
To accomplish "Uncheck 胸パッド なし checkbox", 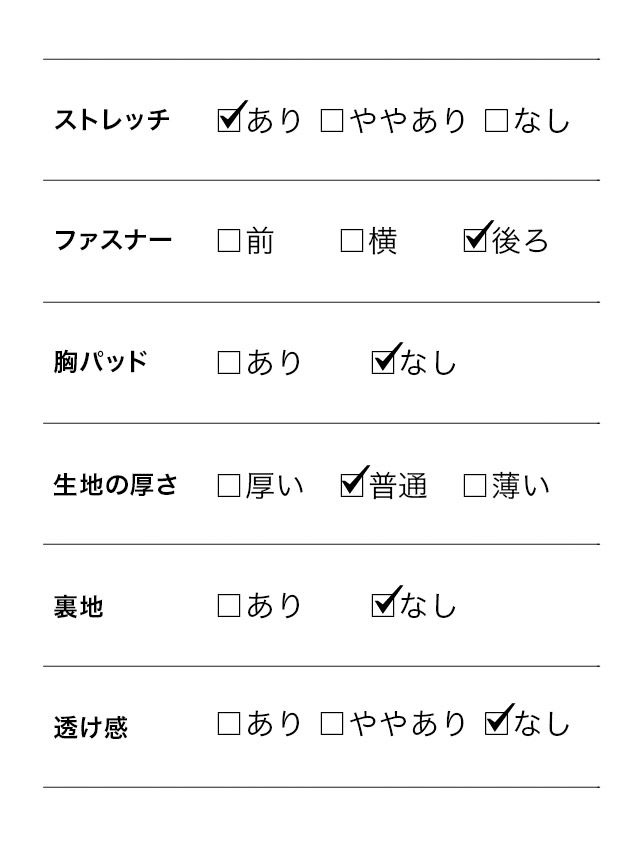I will (x=383, y=363).
